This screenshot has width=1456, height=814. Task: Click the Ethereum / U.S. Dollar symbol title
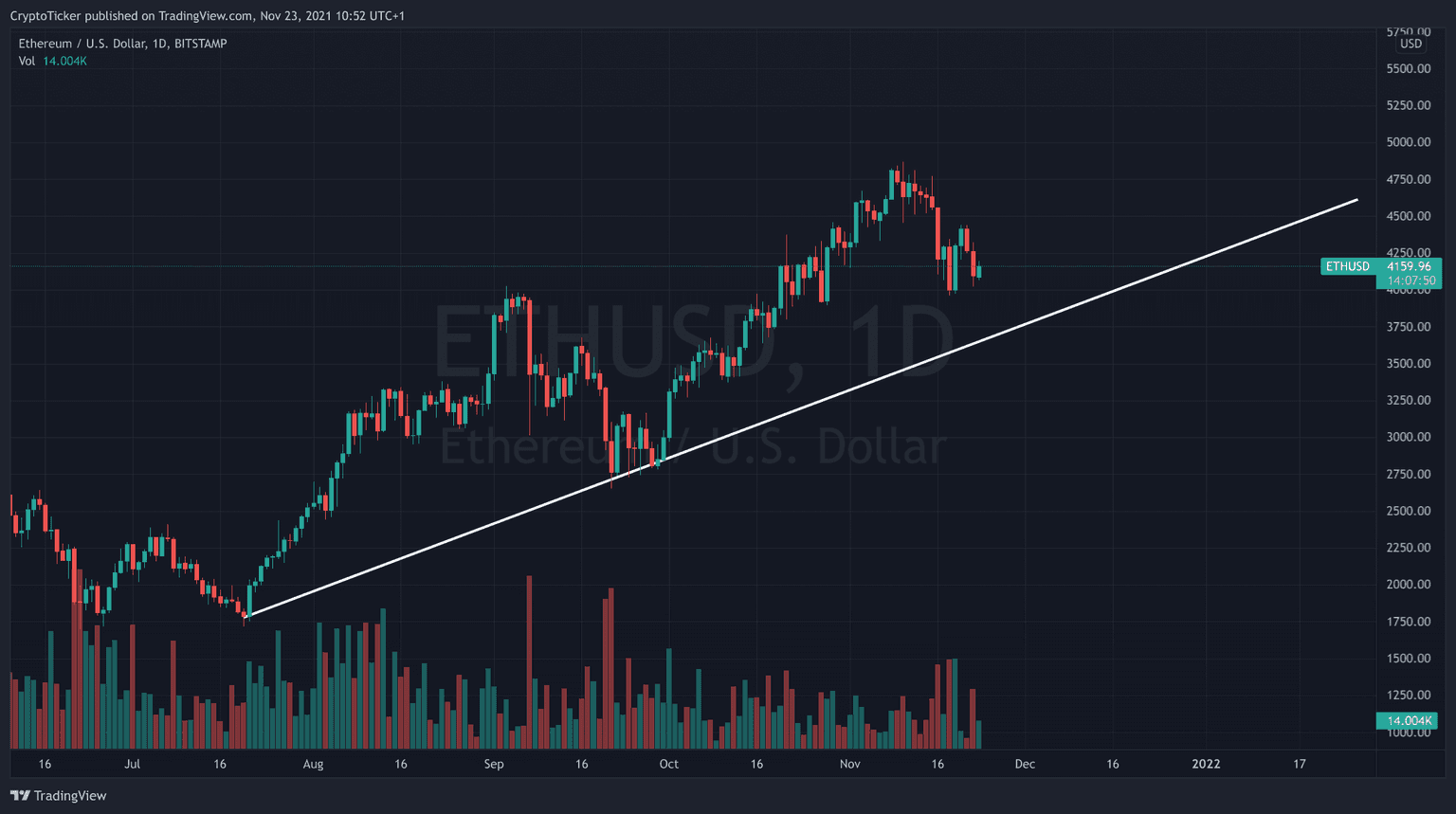pyautogui.click(x=83, y=44)
